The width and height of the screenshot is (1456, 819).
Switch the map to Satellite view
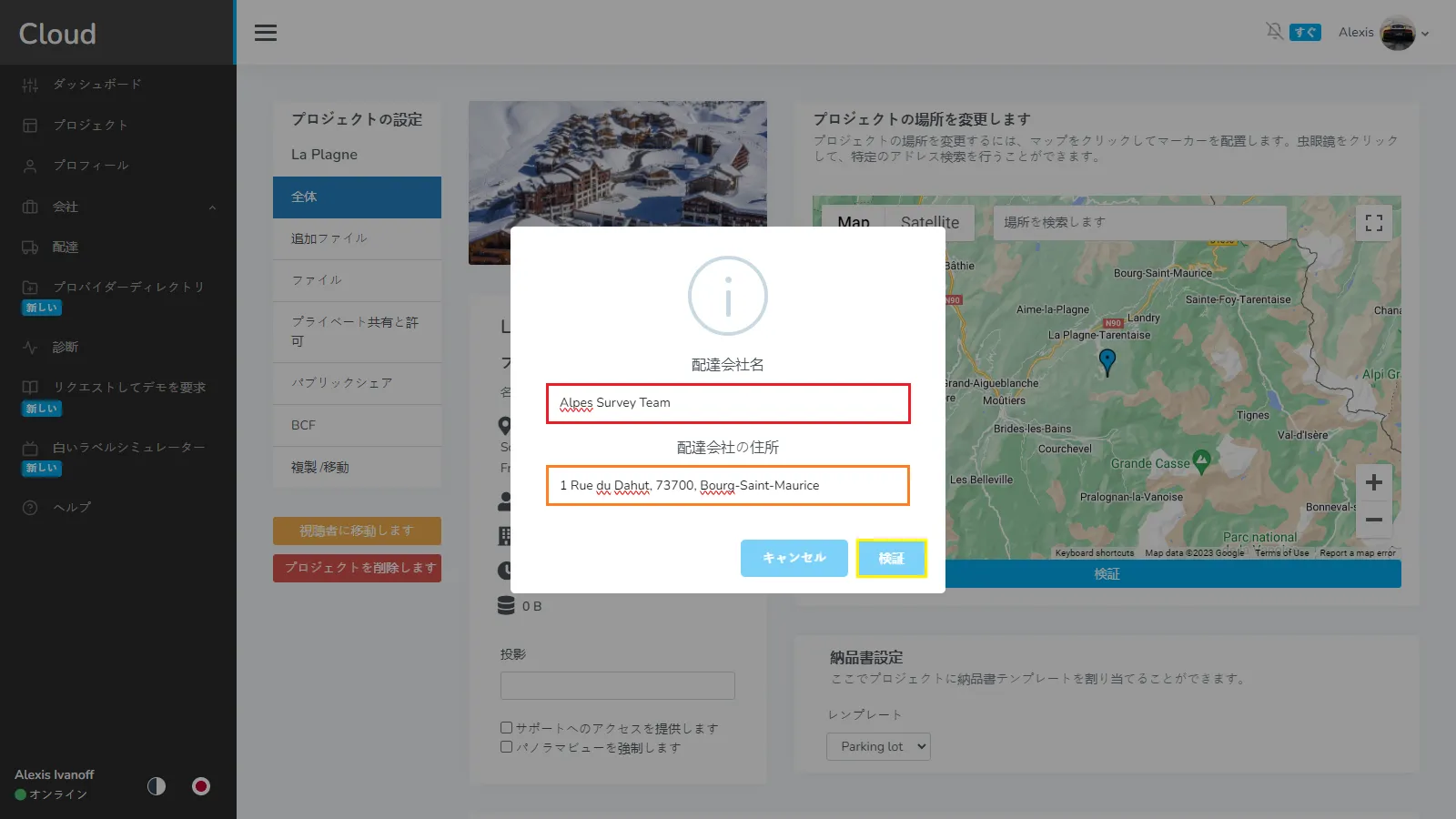[929, 222]
